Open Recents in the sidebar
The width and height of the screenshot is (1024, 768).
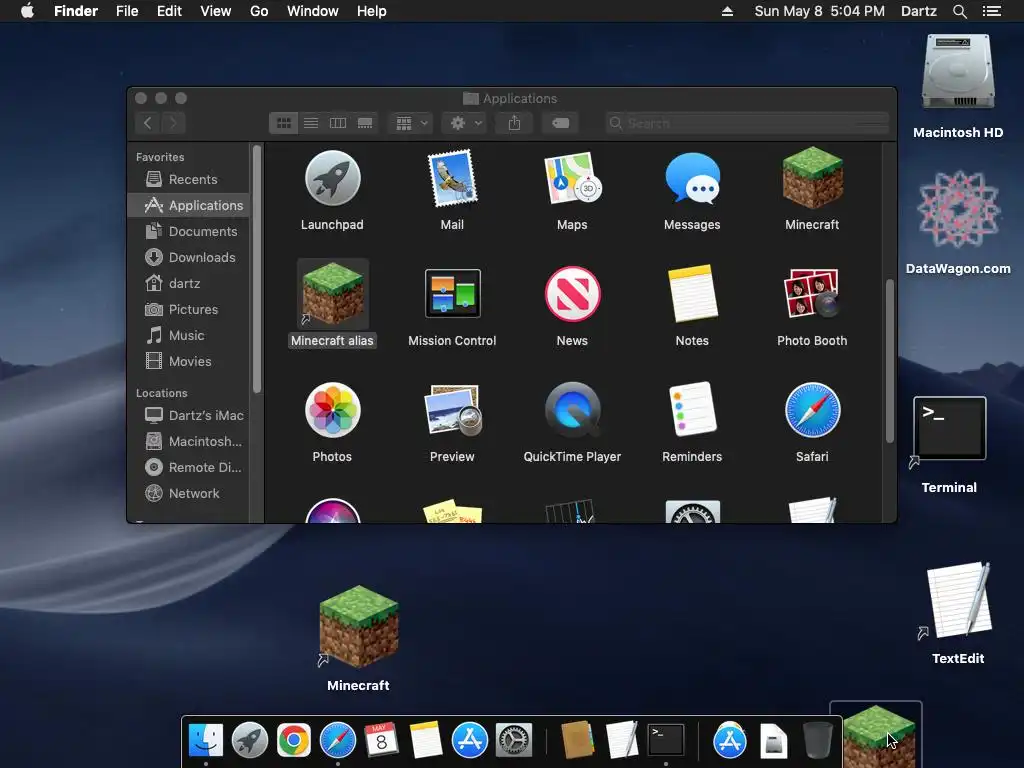click(x=188, y=179)
